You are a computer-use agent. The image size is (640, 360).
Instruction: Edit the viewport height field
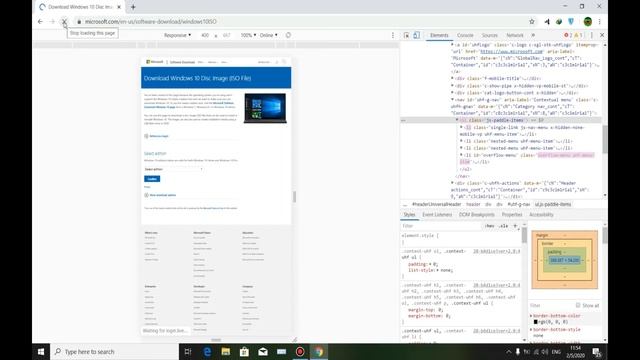tap(227, 35)
